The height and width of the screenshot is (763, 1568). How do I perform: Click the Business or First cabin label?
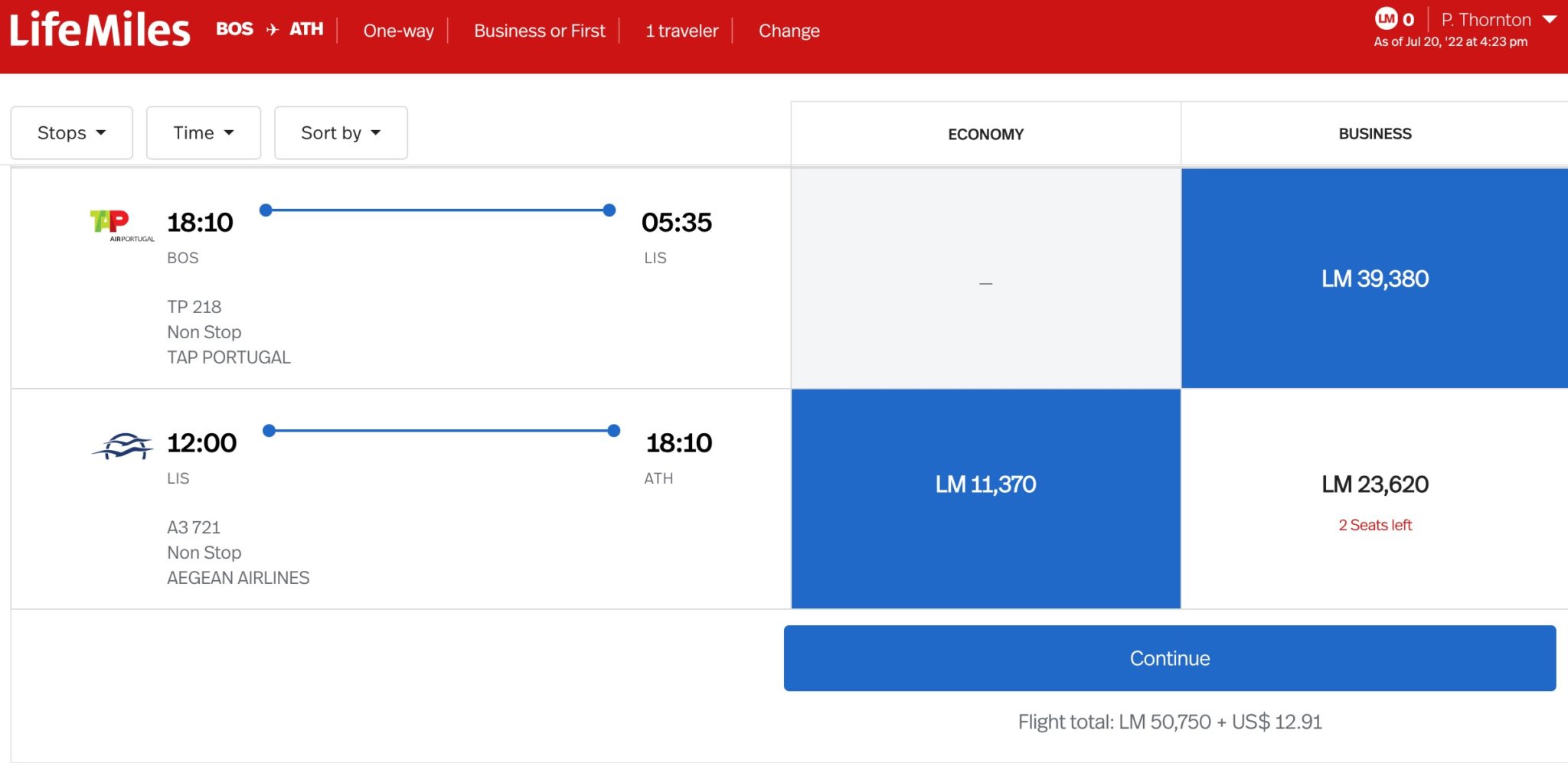(x=540, y=30)
